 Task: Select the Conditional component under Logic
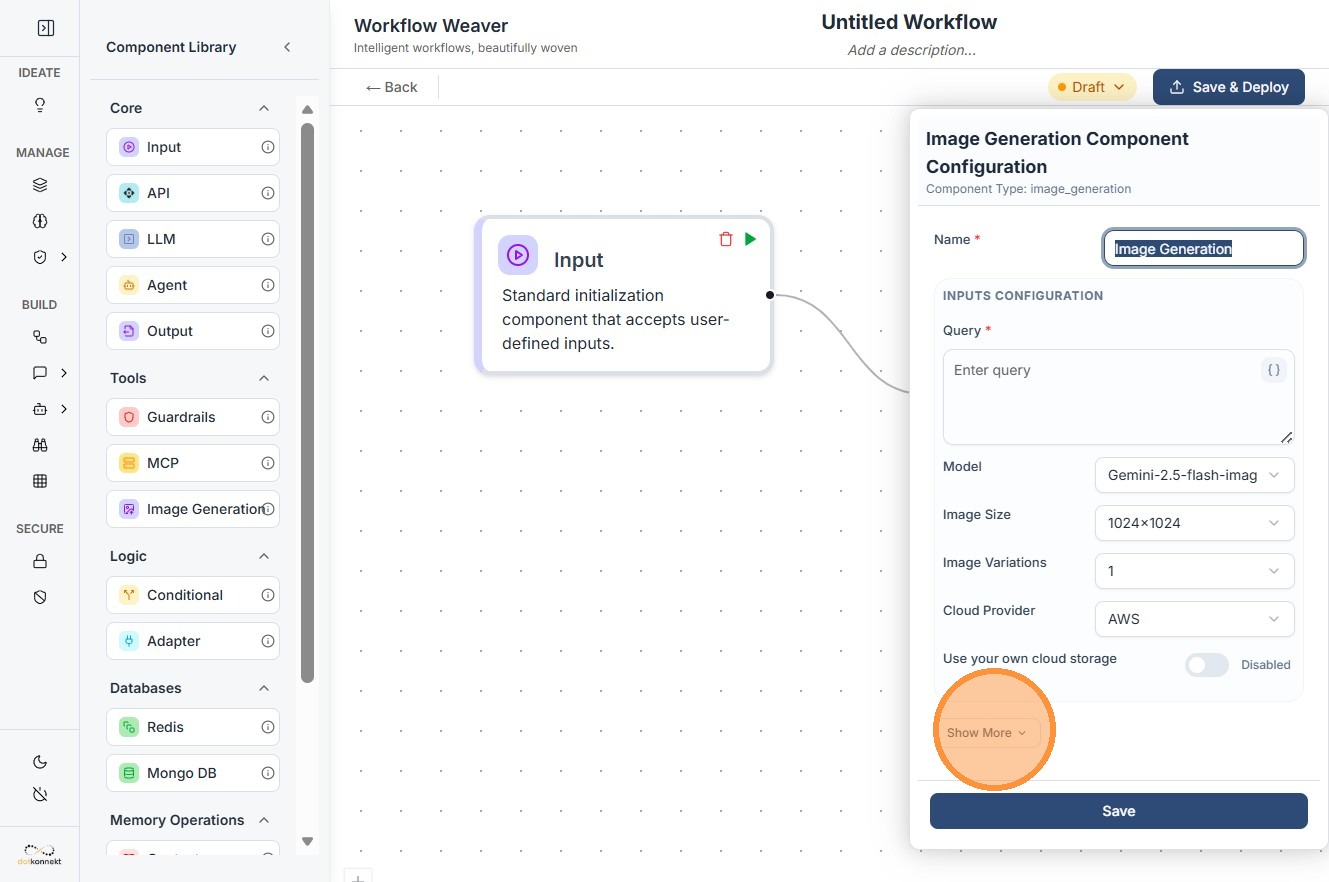[185, 595]
